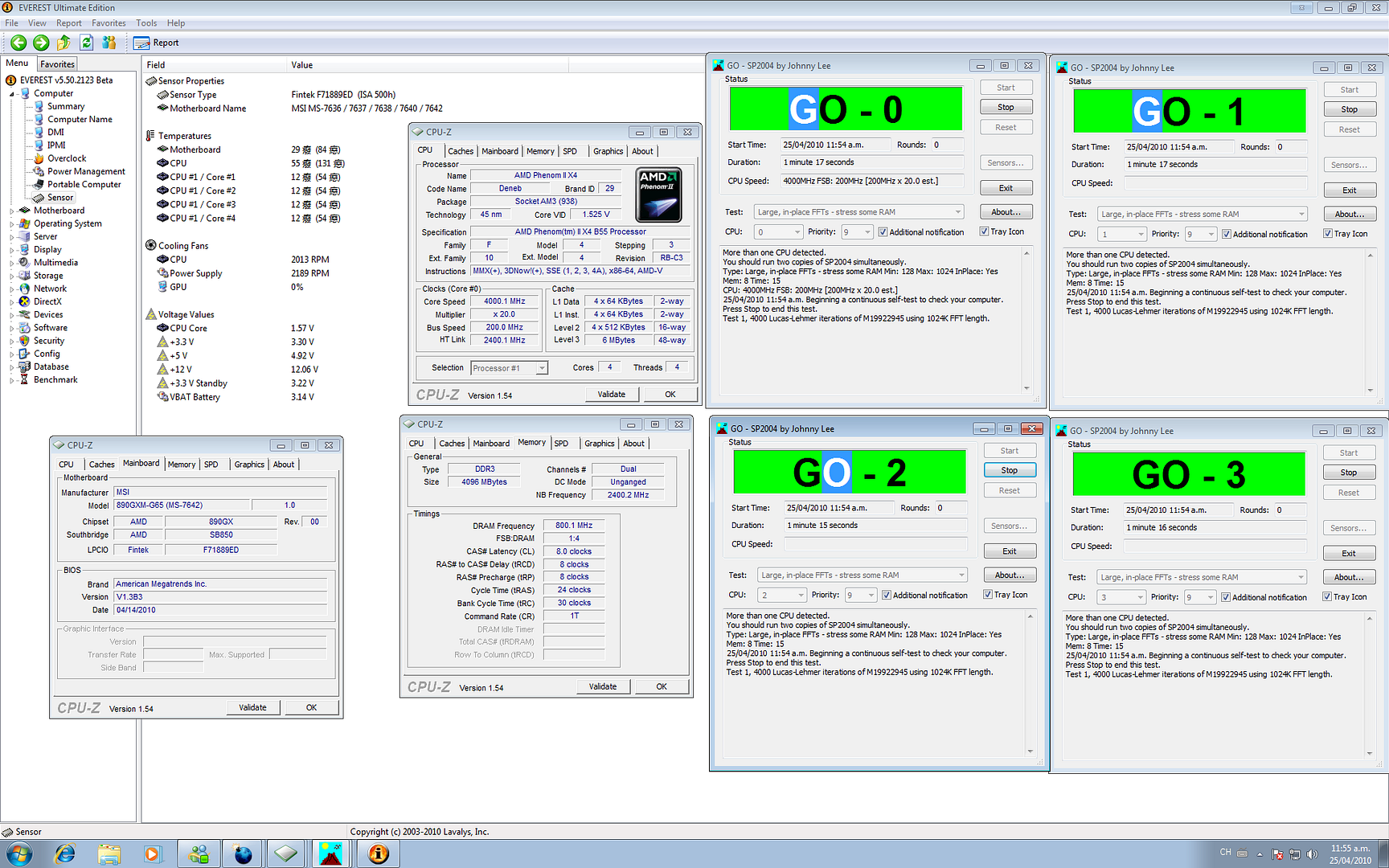Collapse the Computer node in EVEREST tree

click(x=12, y=94)
